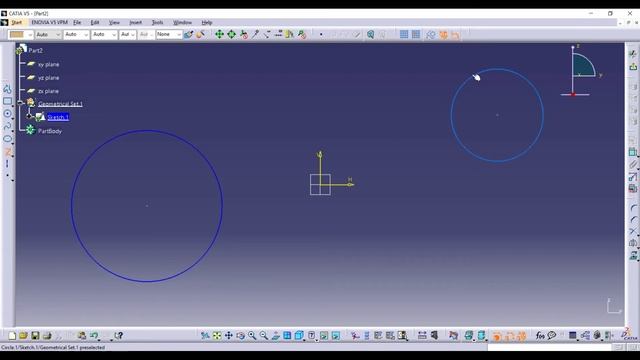Screen dimensions: 640x360
Task: Select the Spline tool in left toolbar
Action: [7, 127]
